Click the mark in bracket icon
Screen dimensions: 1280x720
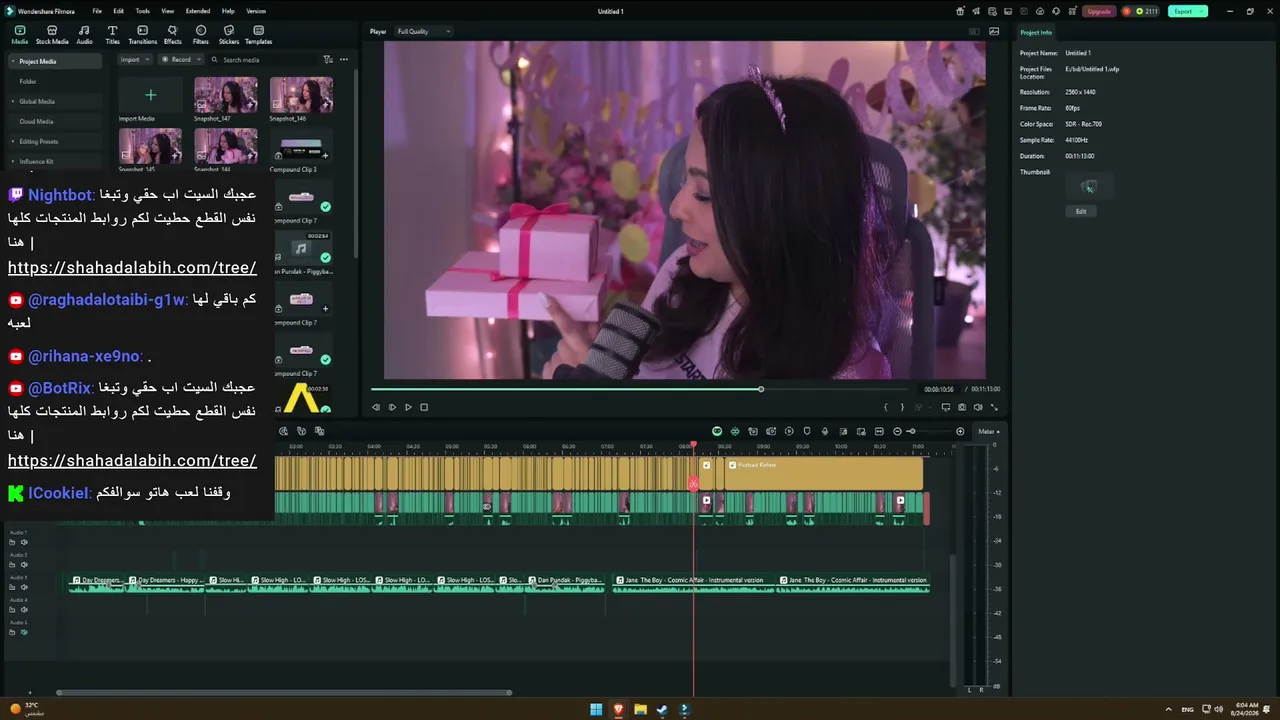886,407
